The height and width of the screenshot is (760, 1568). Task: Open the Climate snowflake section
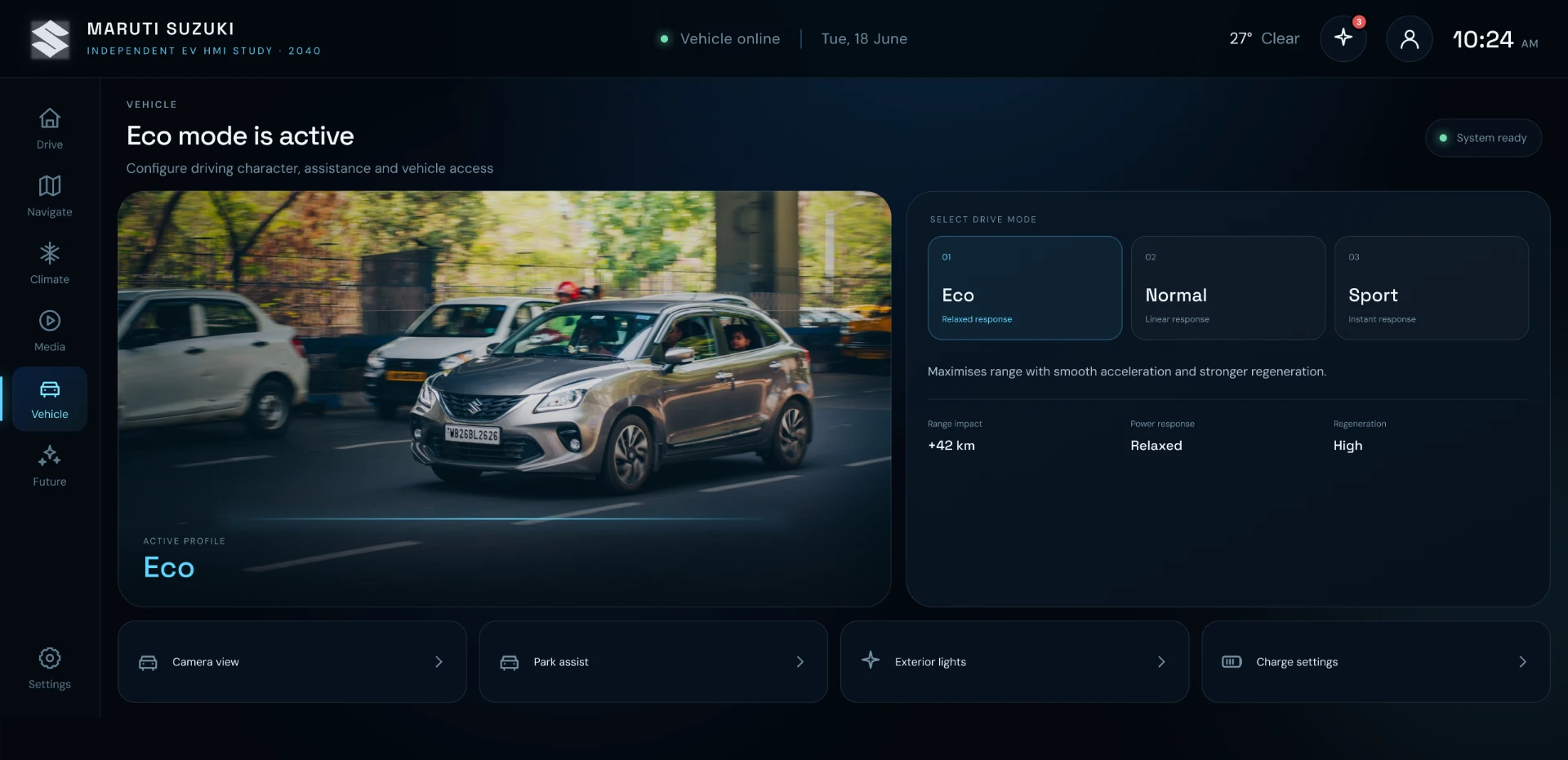(x=49, y=264)
